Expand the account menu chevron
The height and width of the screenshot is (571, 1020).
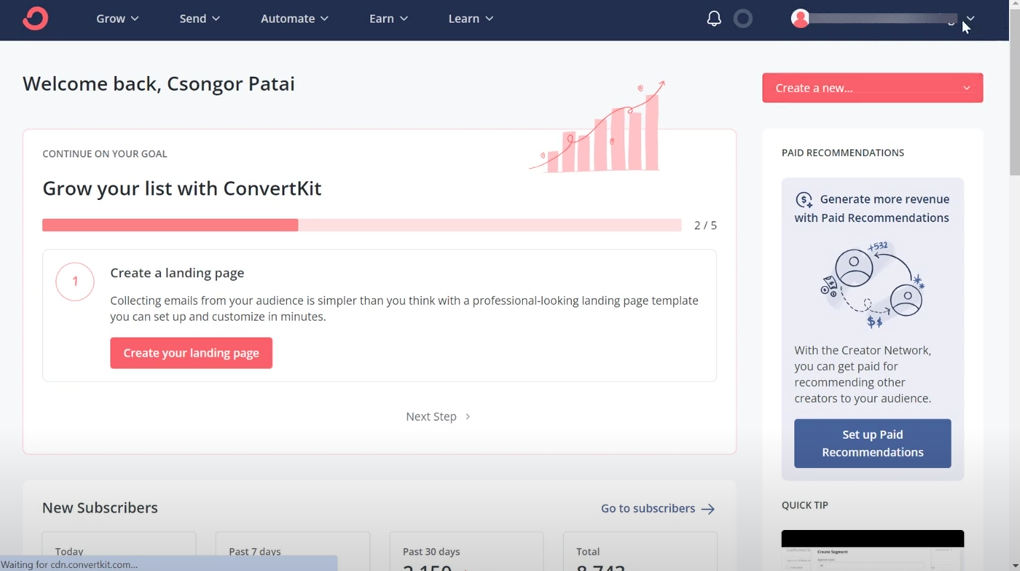click(970, 18)
